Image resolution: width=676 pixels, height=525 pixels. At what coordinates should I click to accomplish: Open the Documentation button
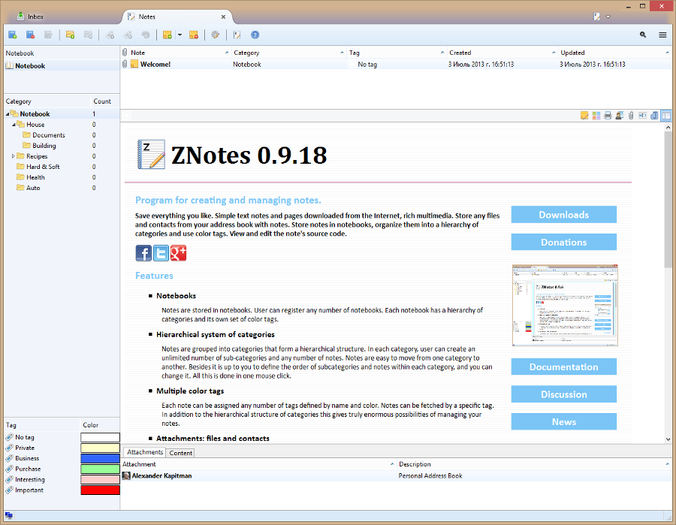click(x=564, y=367)
